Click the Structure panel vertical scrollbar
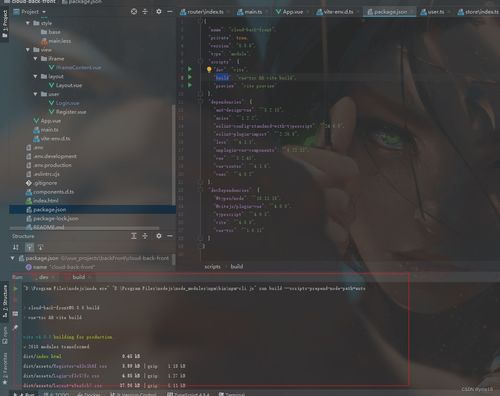The height and width of the screenshot is (396, 500). pyautogui.click(x=173, y=260)
